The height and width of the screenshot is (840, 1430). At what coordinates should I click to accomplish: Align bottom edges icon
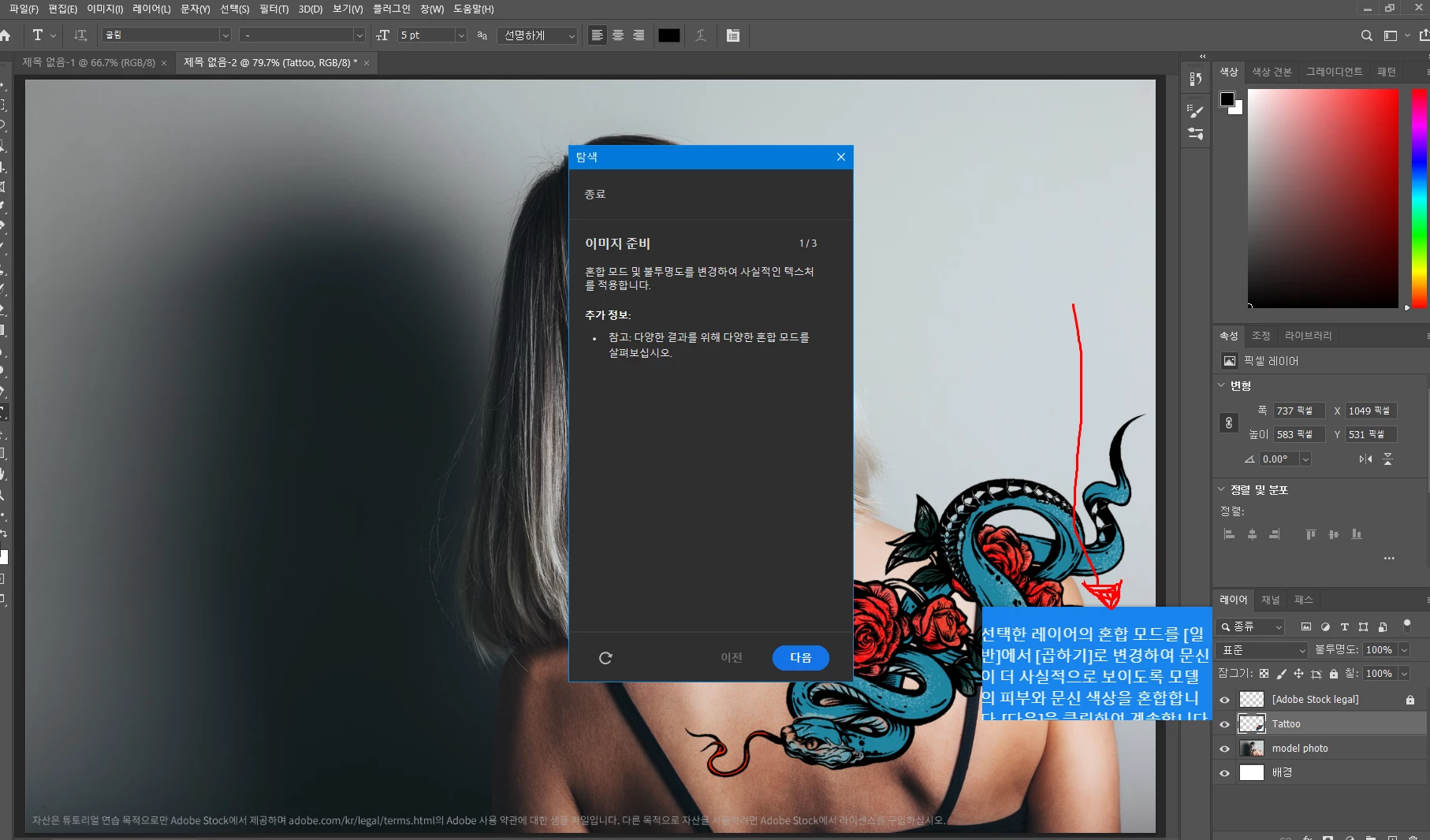click(1357, 534)
